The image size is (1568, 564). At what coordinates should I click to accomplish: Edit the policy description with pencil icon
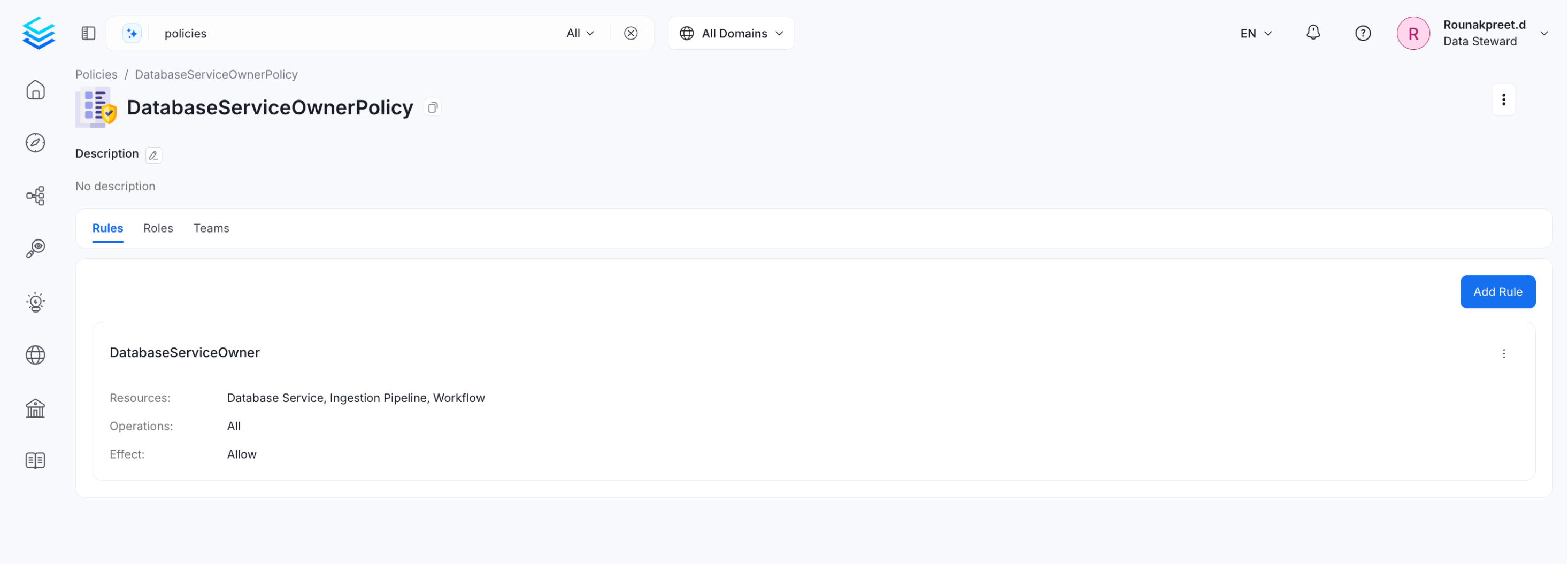[x=153, y=155]
